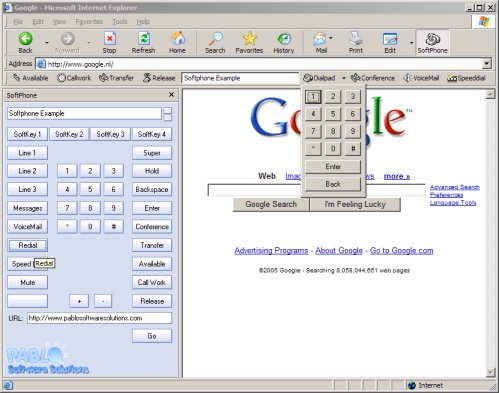Open the address bar dropdown

coord(487,64)
